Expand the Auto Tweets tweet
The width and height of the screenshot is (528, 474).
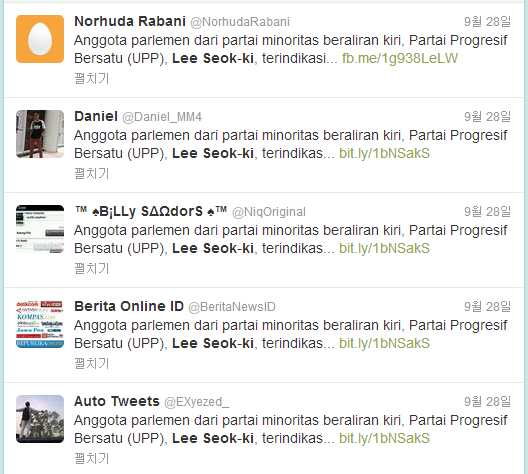tap(92, 459)
